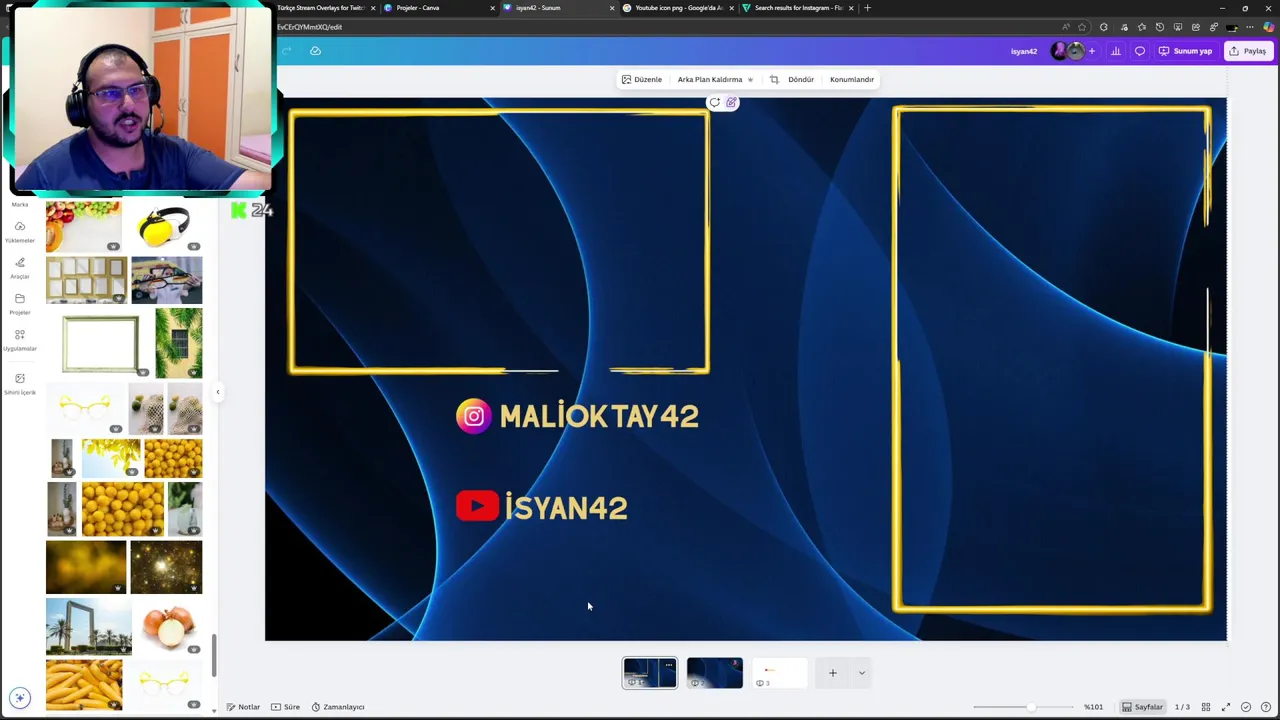The image size is (1280, 720).
Task: Click Süre duration button
Action: [x=285, y=707]
